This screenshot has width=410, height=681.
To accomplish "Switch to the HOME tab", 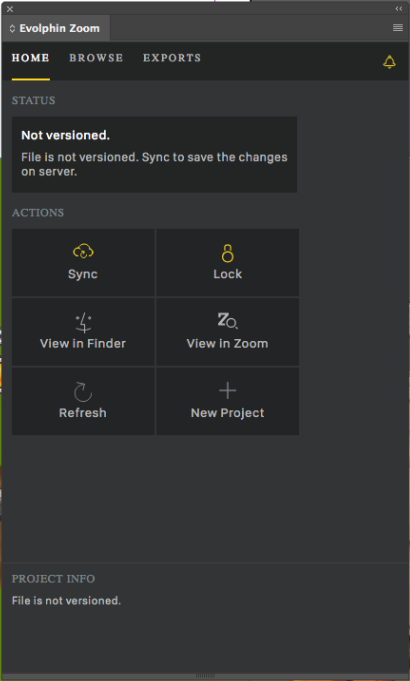I will [30, 58].
